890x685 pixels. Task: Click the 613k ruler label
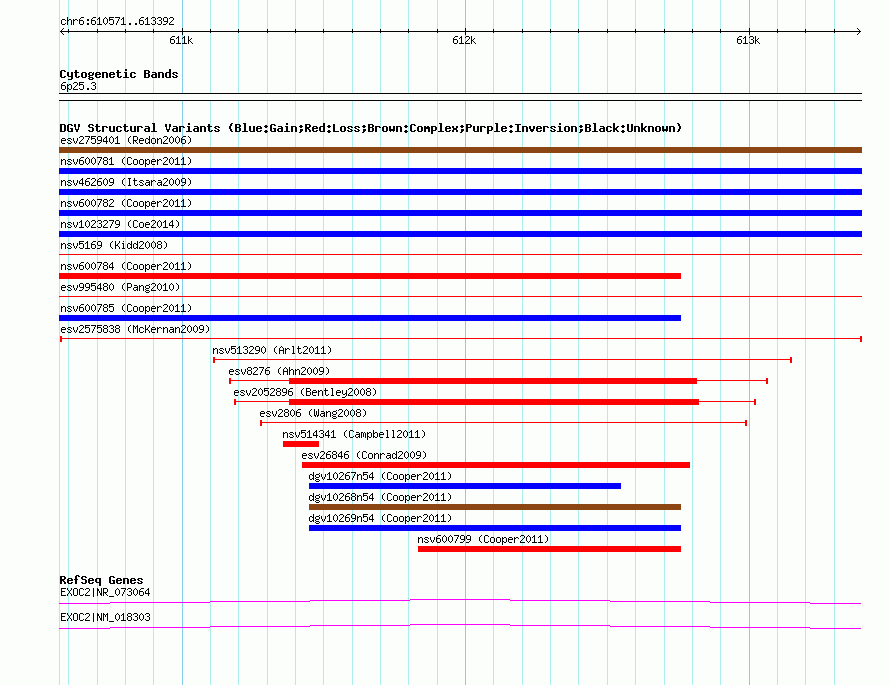pyautogui.click(x=748, y=40)
